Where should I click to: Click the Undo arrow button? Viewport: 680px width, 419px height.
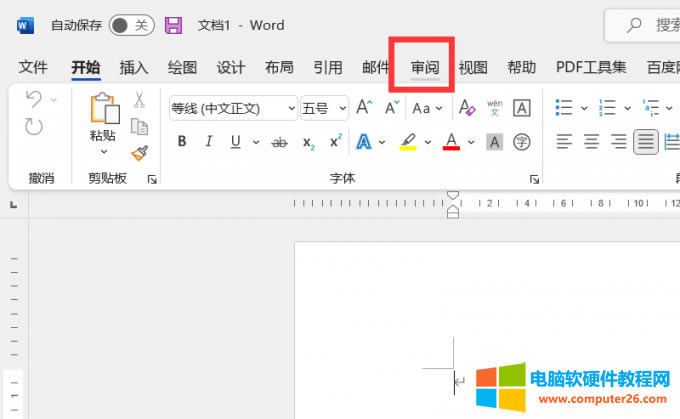33,99
